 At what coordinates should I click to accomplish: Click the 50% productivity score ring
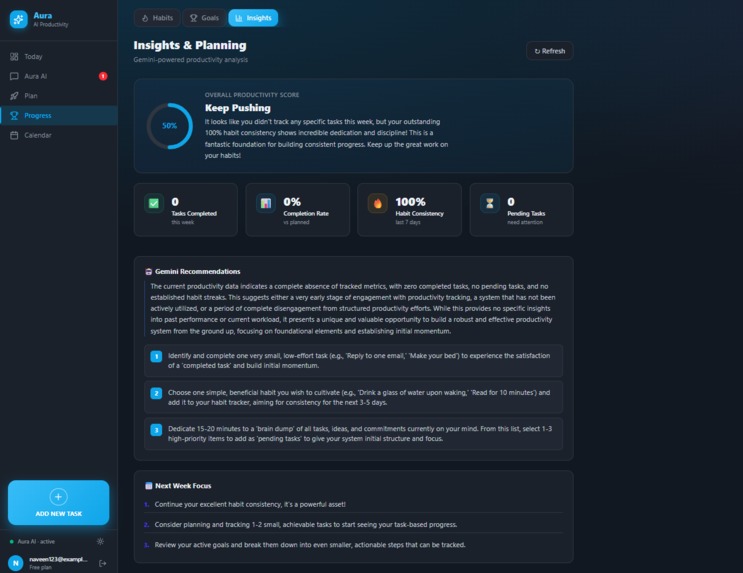pos(170,126)
